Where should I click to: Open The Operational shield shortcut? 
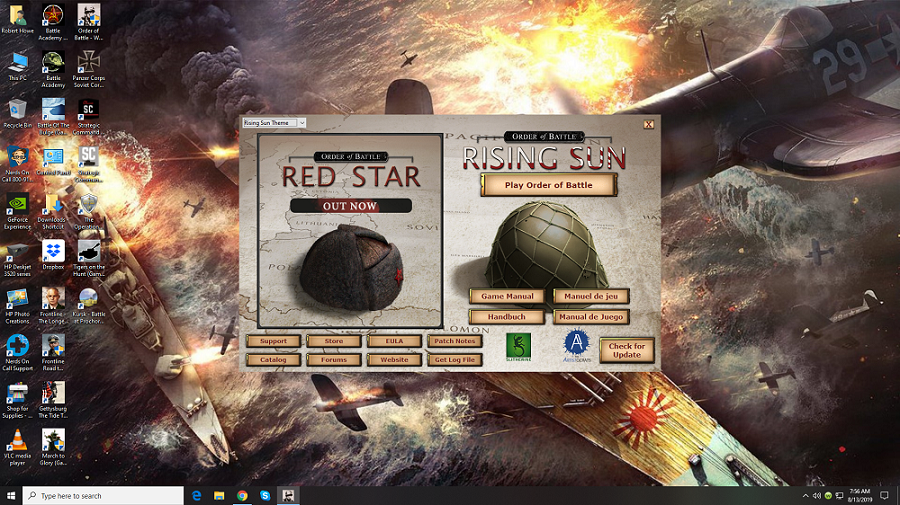[88, 212]
